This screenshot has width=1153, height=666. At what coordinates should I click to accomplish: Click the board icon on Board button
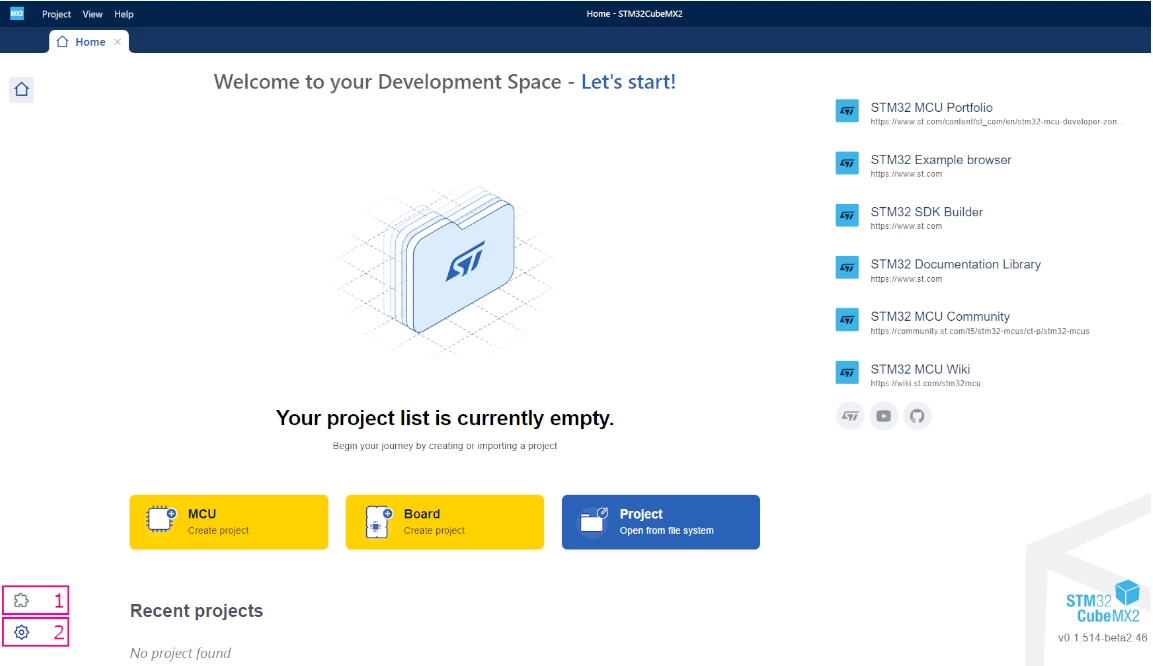(378, 521)
